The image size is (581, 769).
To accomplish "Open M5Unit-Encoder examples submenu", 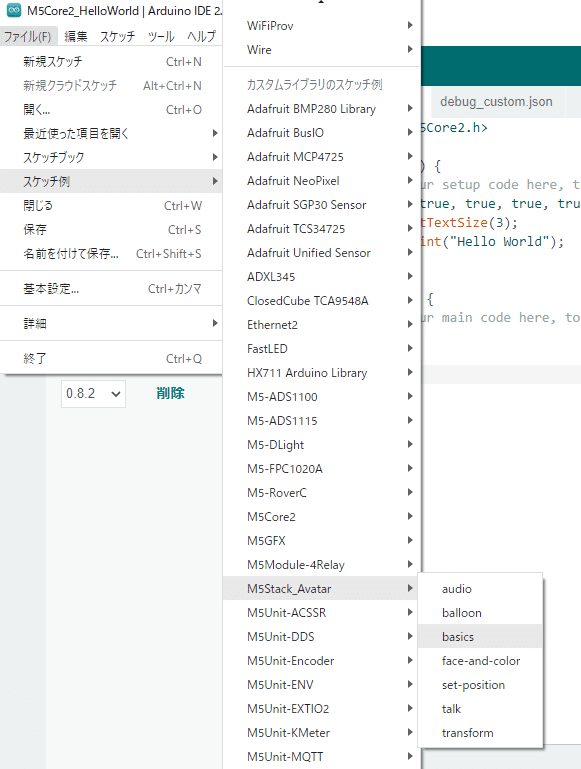I will (322, 662).
